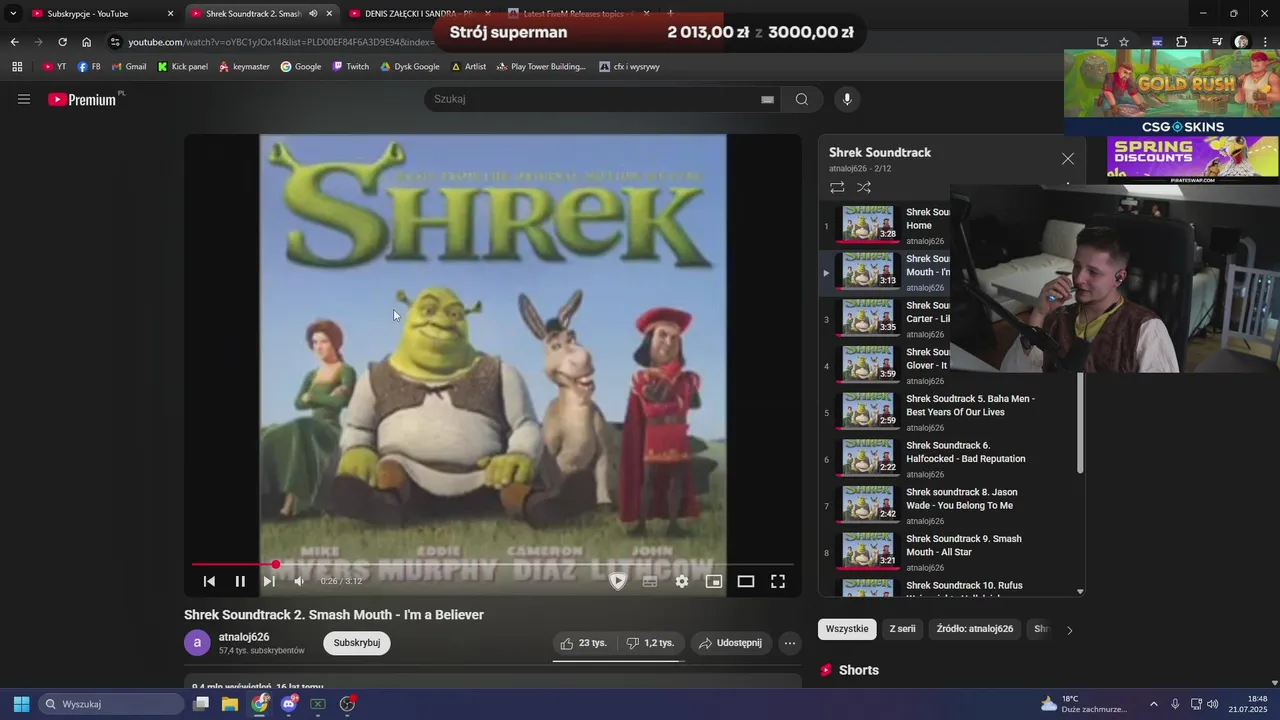
Task: Switch to miniplayer mode
Action: coord(714,581)
